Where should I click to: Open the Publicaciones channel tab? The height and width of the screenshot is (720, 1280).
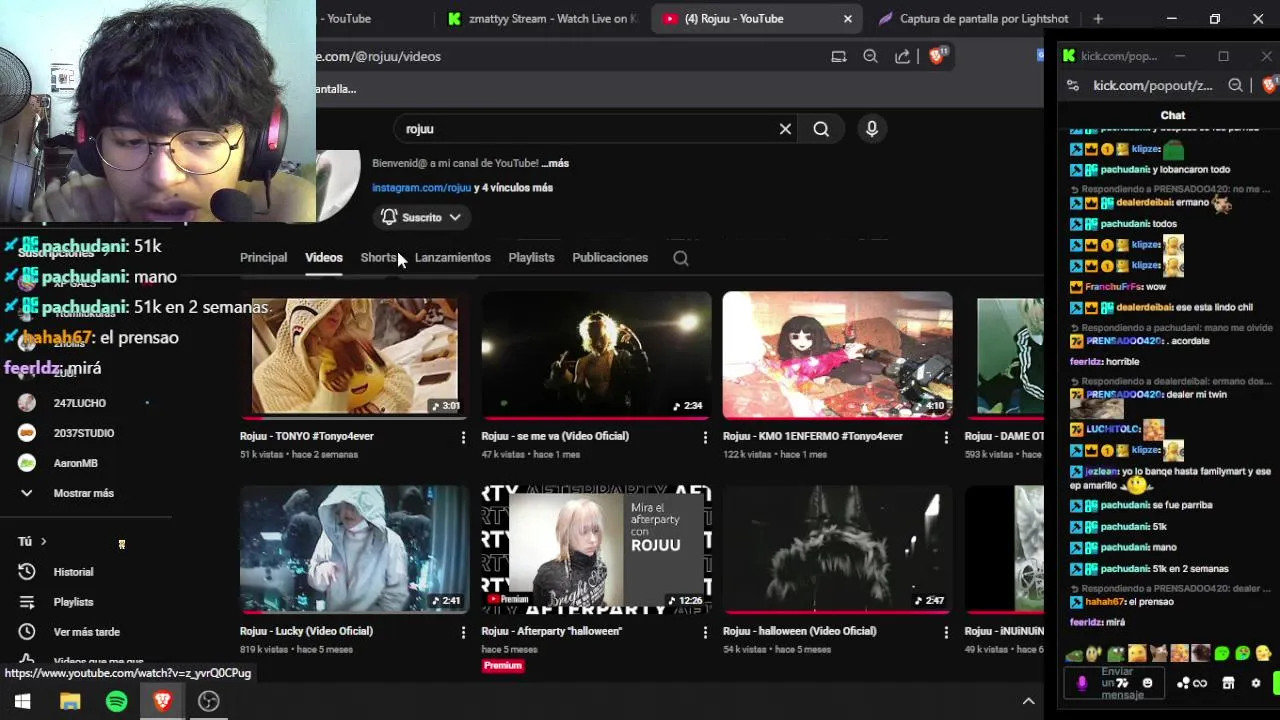(x=610, y=258)
